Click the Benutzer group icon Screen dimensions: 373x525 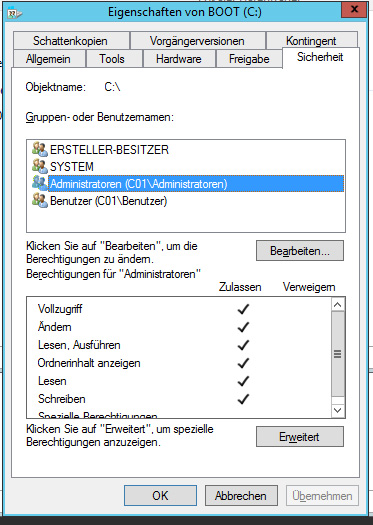pos(40,201)
